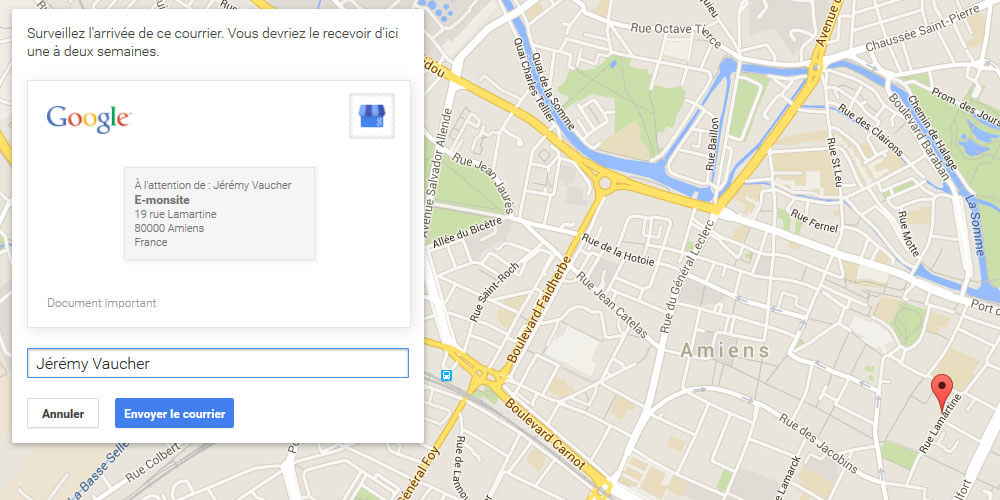This screenshot has height=500, width=1000.
Task: Click the Rue Octave Tierce label
Action: coord(675,36)
